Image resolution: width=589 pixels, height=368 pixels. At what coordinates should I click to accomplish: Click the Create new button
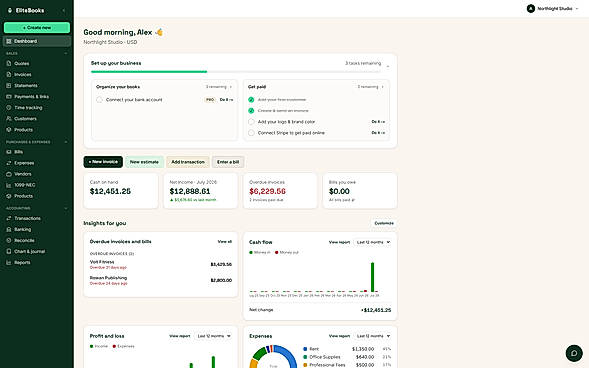[x=37, y=28]
